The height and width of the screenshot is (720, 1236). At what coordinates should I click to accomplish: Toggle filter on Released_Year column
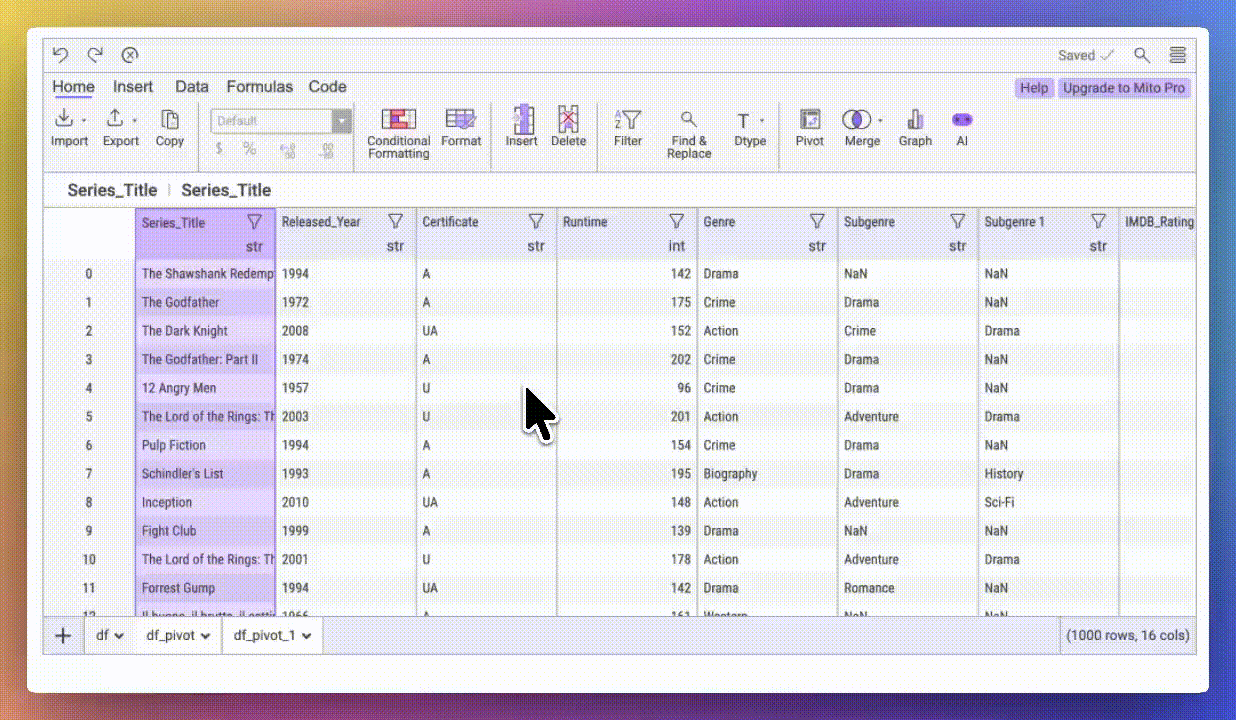[x=395, y=221]
